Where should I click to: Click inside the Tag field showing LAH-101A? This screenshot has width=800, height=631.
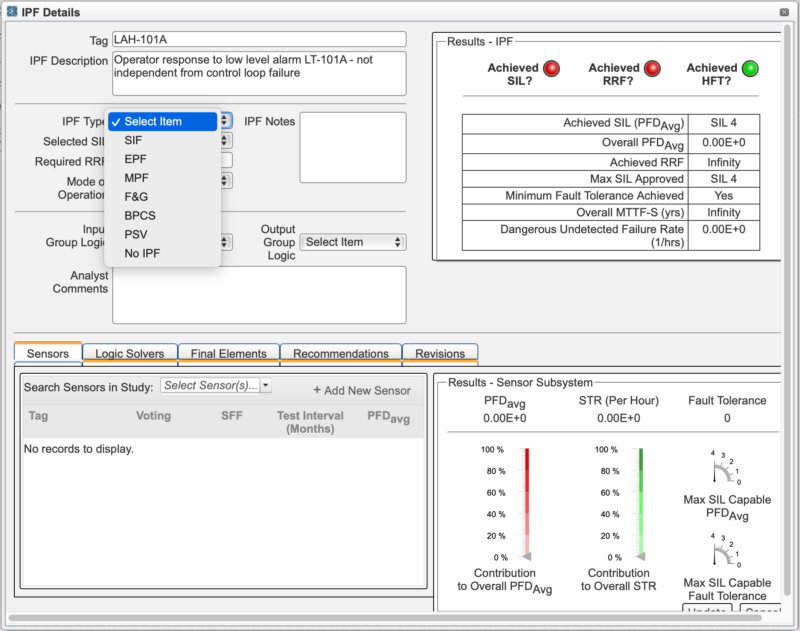click(260, 39)
